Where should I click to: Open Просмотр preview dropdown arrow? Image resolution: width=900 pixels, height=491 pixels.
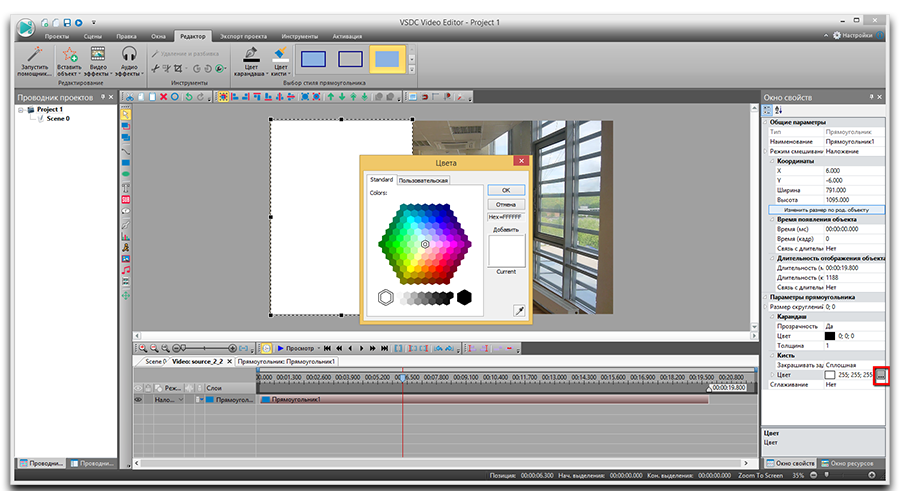[x=319, y=348]
